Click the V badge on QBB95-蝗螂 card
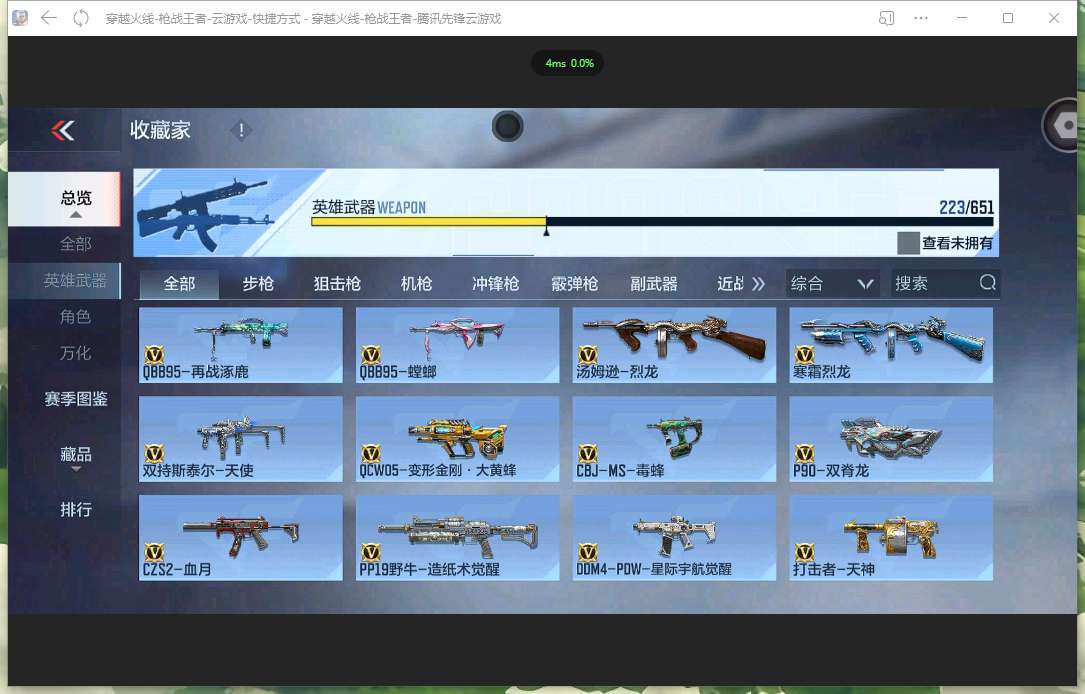The width and height of the screenshot is (1085, 694). tap(371, 355)
